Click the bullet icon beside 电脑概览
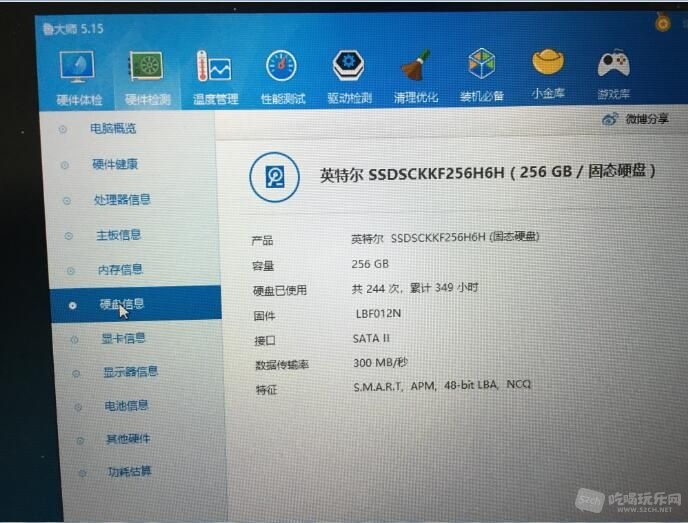Image resolution: width=688 pixels, height=523 pixels. point(63,129)
